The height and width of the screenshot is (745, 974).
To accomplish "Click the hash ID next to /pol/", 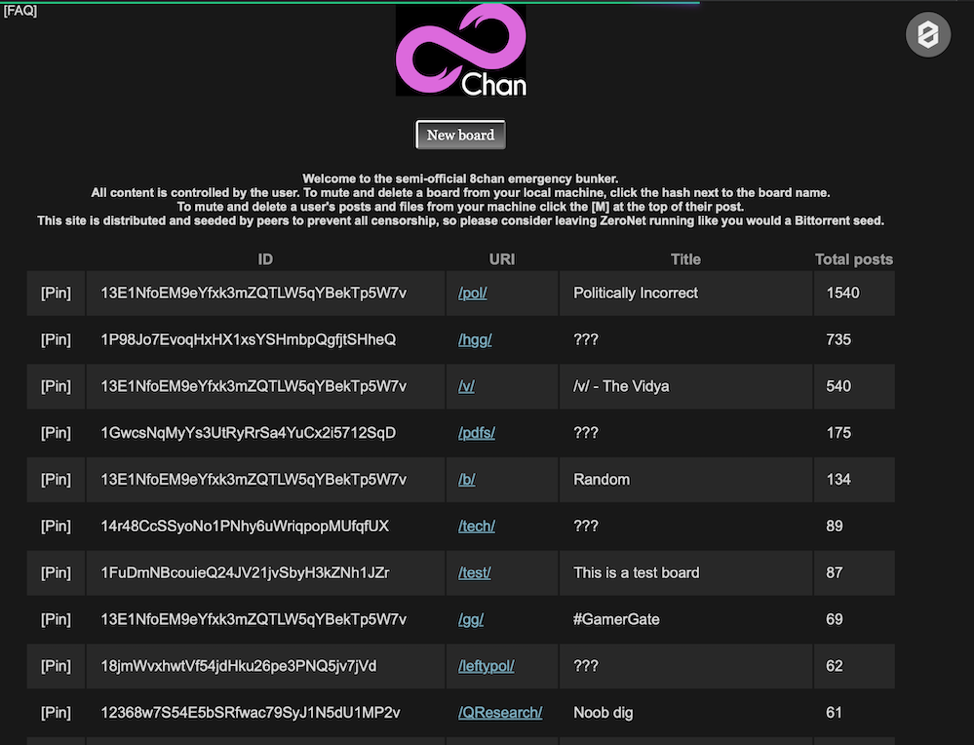I will click(x=253, y=293).
